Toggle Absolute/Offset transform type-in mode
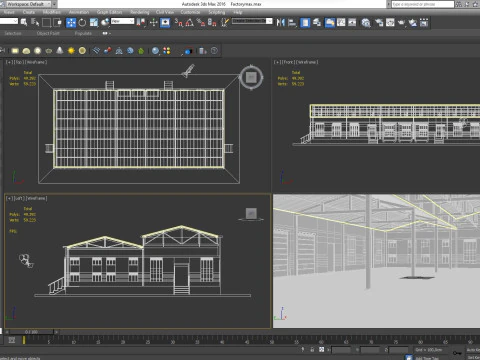The height and width of the screenshot is (360, 480). [321, 349]
